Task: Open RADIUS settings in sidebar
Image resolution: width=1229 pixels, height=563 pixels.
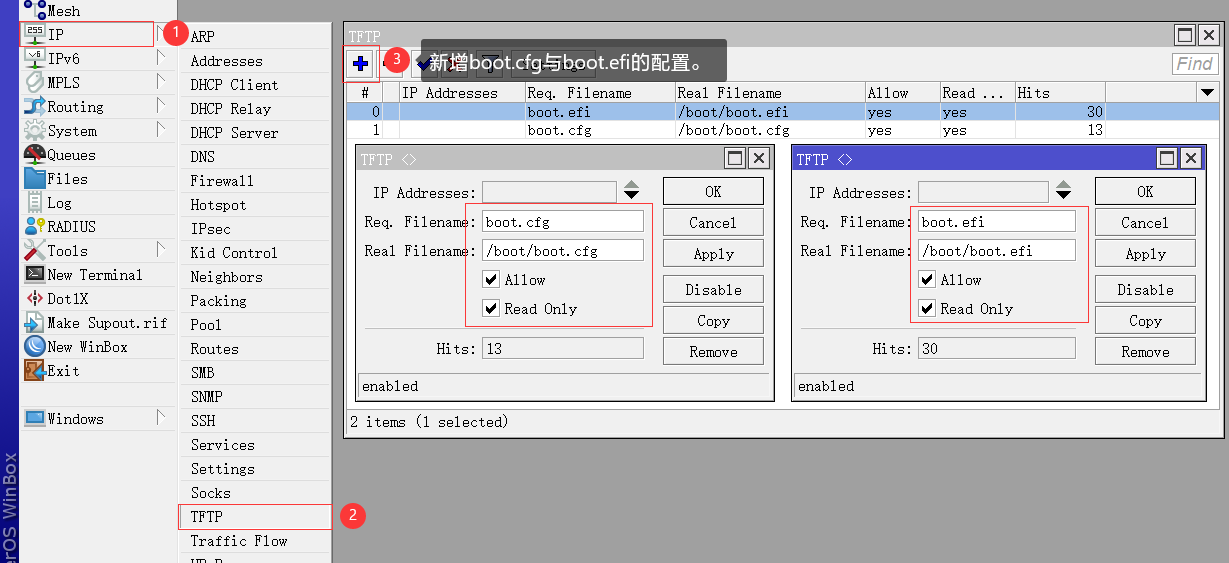Action: (71, 227)
